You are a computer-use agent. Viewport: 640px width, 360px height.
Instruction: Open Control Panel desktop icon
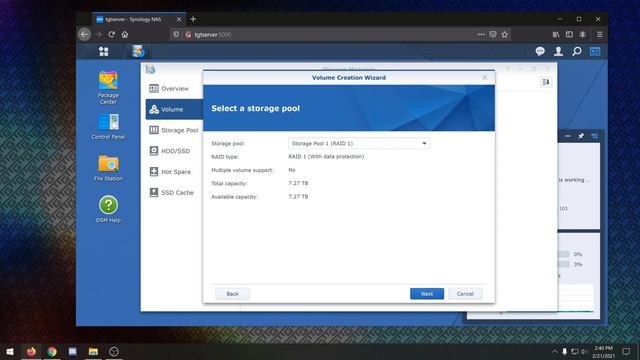pos(108,127)
